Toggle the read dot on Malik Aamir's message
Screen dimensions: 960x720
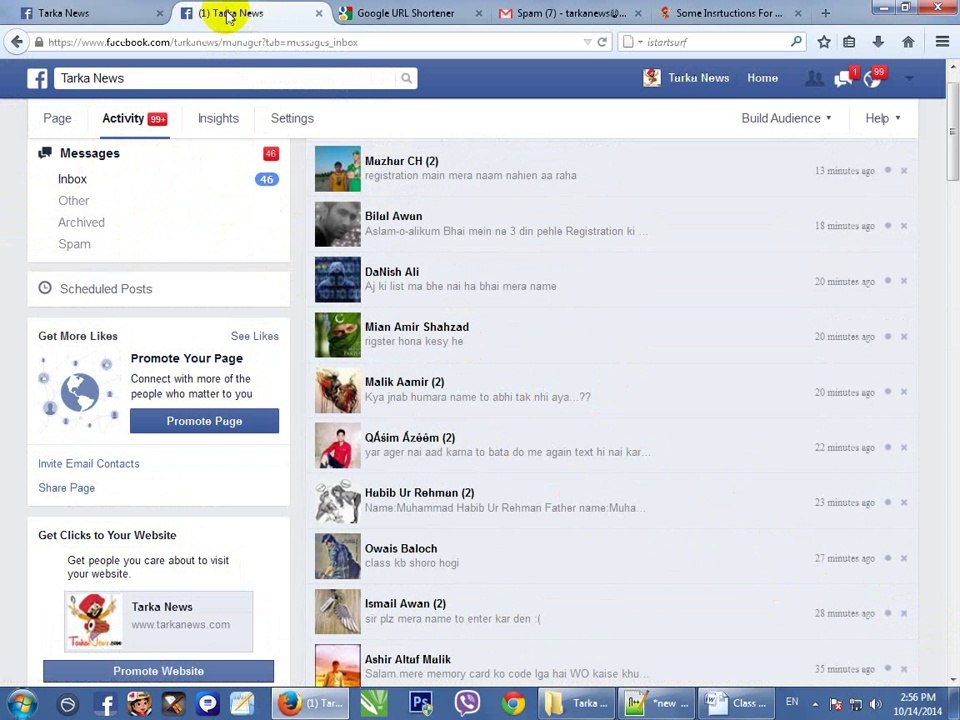click(888, 392)
